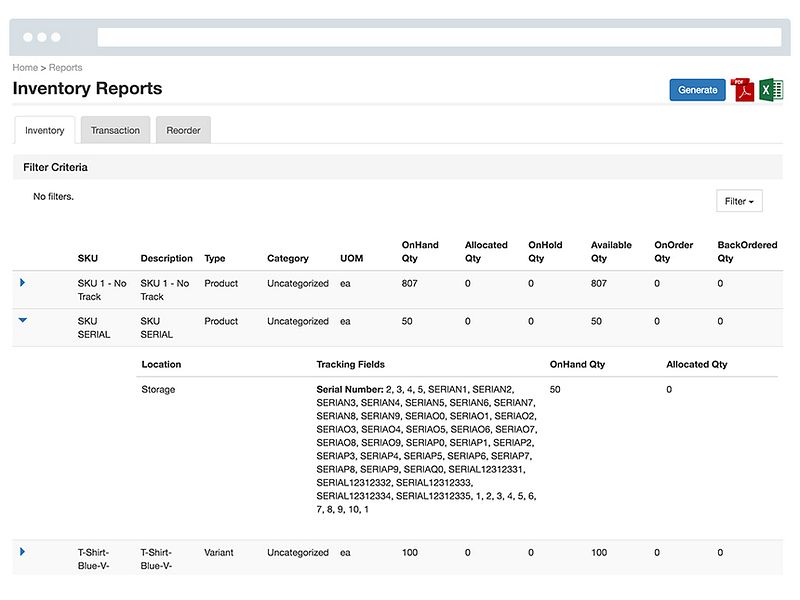Select OnHand value 807 in SKU 1 row
This screenshot has height=600, width=800.
tap(409, 283)
